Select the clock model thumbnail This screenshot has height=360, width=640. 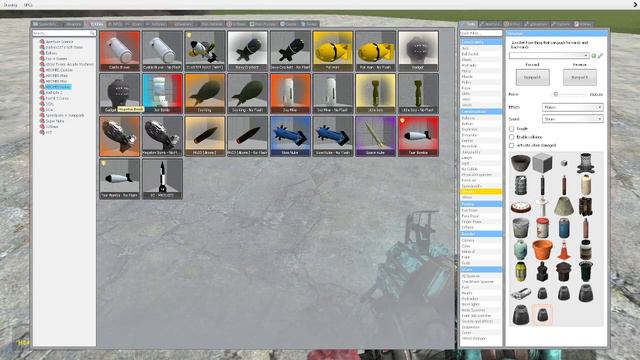pos(521,207)
